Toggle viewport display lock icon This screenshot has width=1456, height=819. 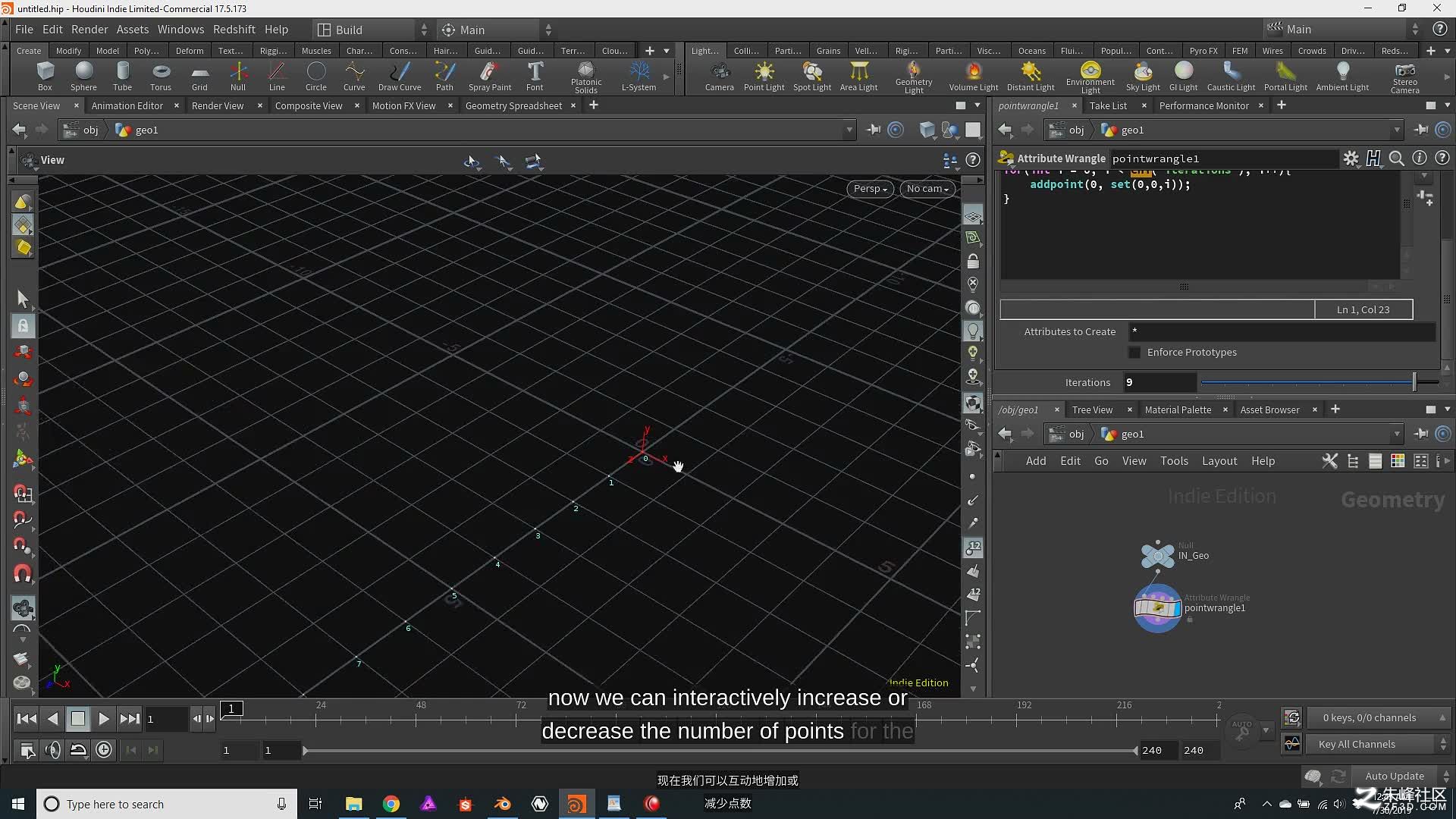pos(973,262)
